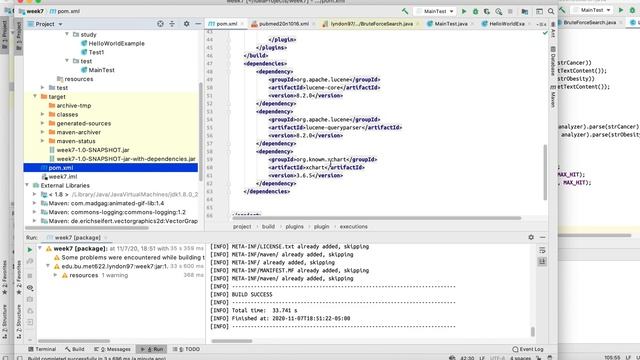
Task: Click '4 spaces' indent in status bar
Action: click(x=520, y=358)
